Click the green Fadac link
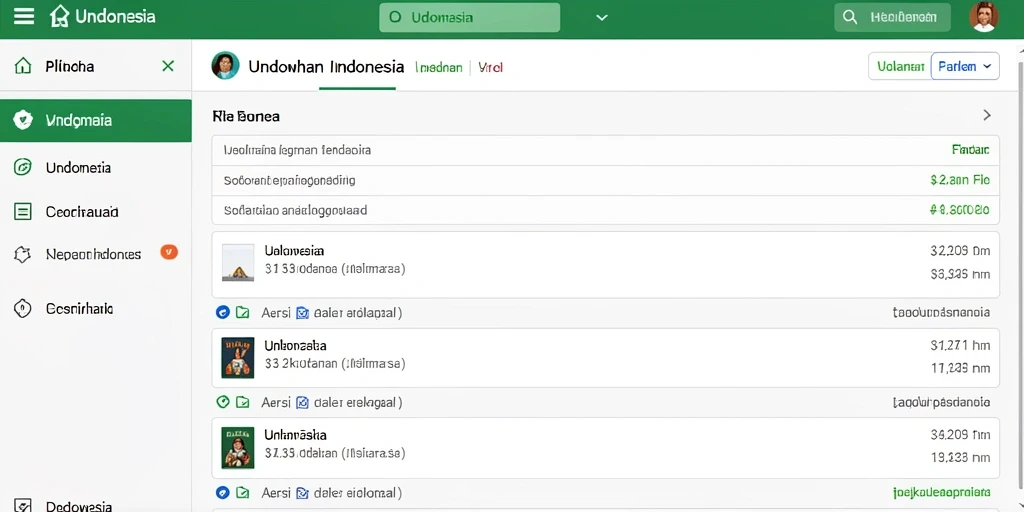The height and width of the screenshot is (512, 1024). pyautogui.click(x=970, y=150)
